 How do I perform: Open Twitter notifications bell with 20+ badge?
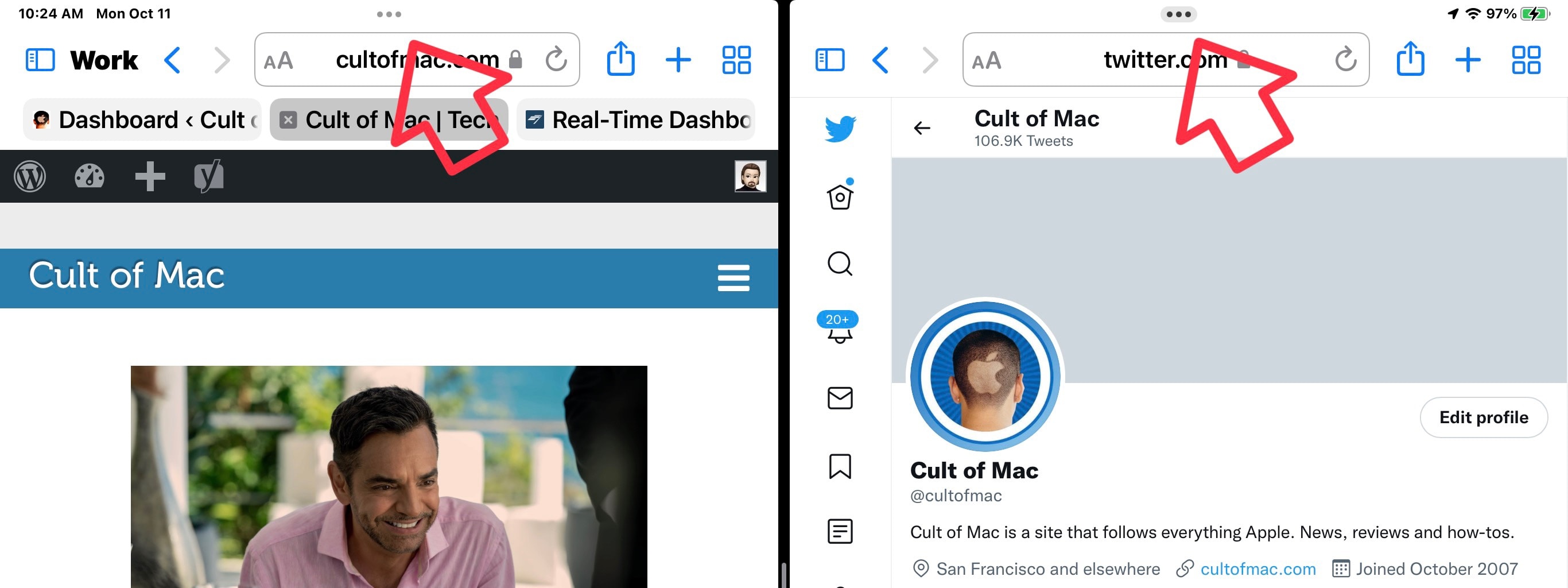tap(839, 328)
